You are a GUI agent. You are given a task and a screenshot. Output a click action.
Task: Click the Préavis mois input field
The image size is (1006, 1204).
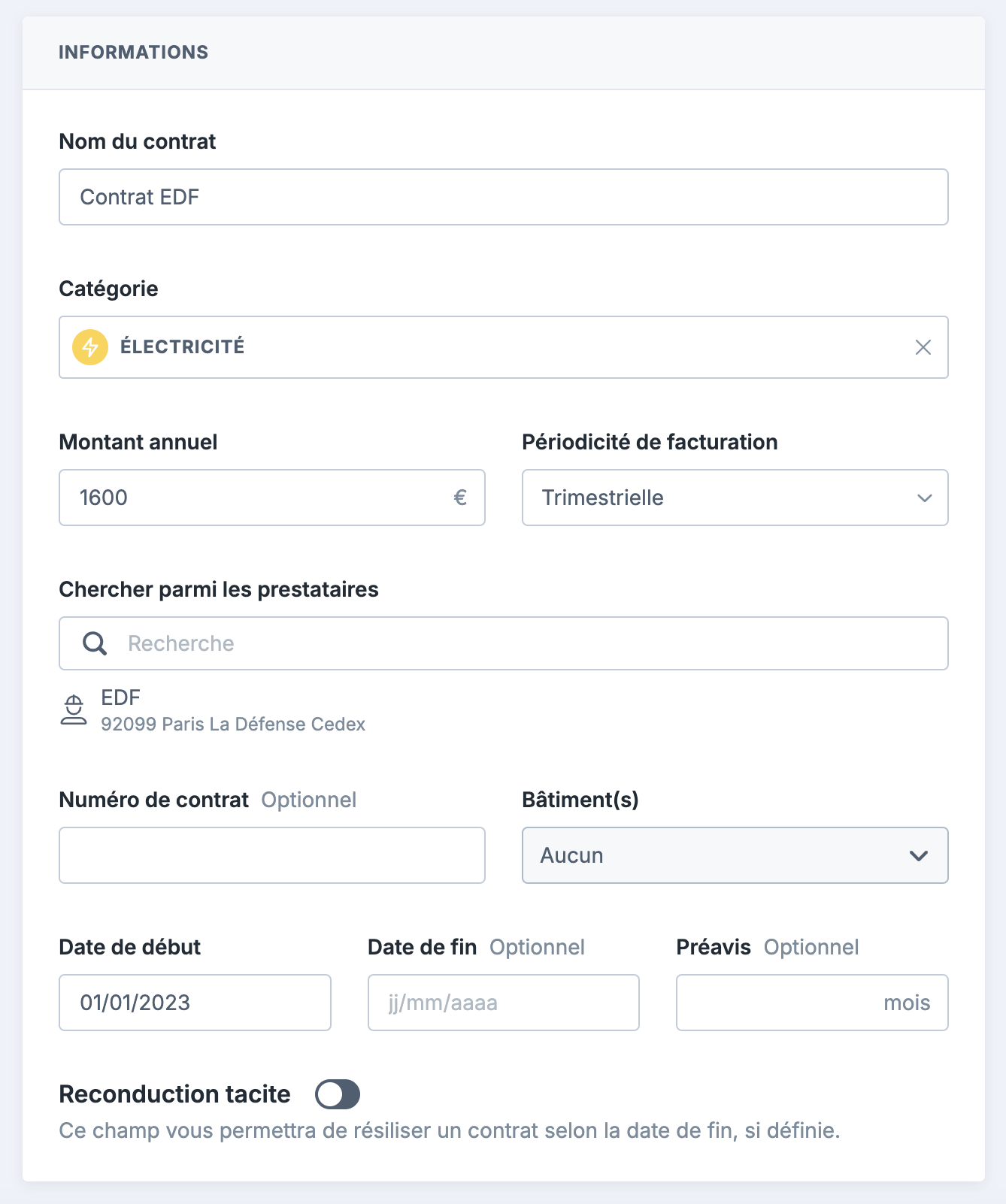(x=812, y=1003)
